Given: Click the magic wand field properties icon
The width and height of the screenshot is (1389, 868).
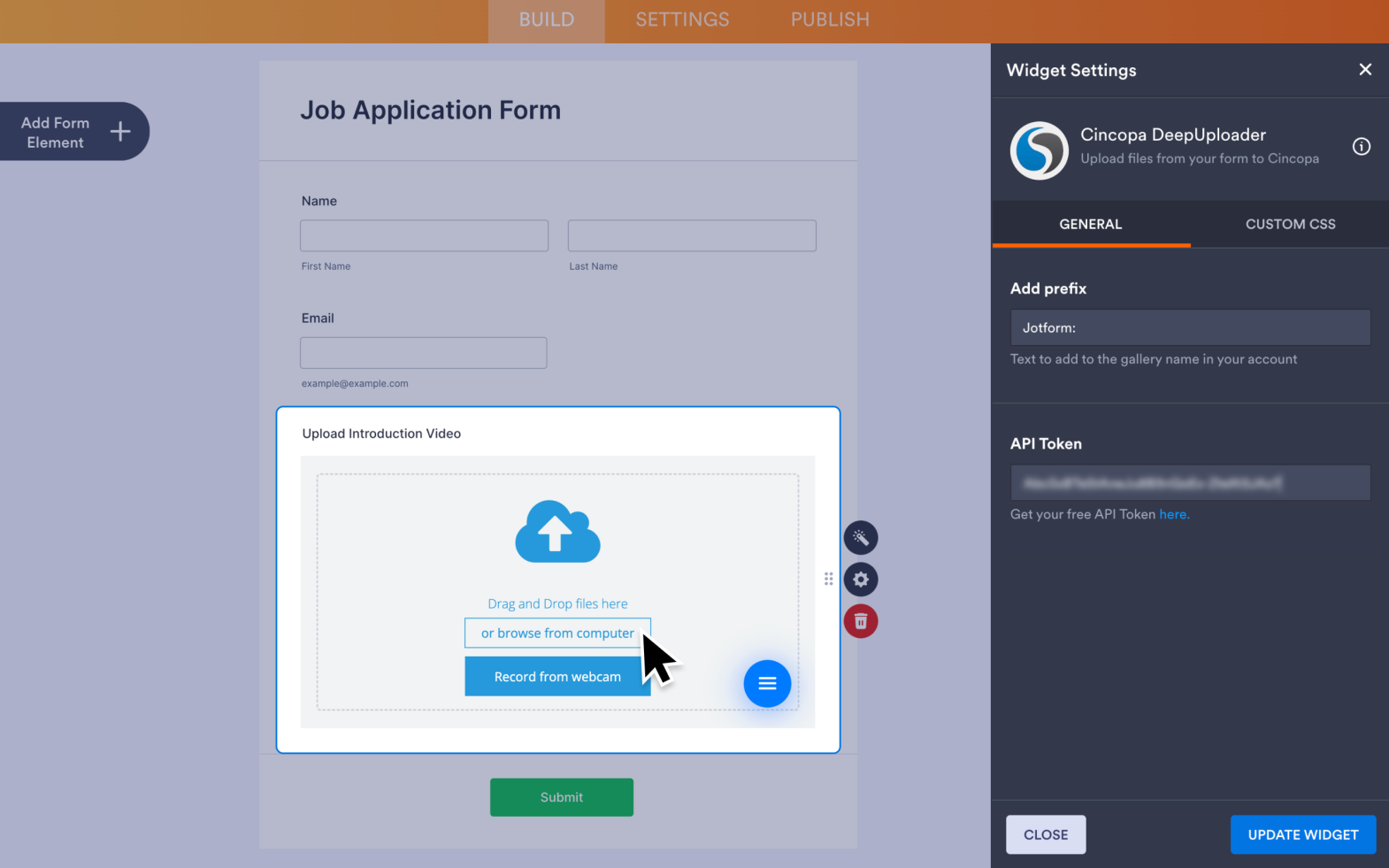Looking at the screenshot, I should (x=860, y=538).
